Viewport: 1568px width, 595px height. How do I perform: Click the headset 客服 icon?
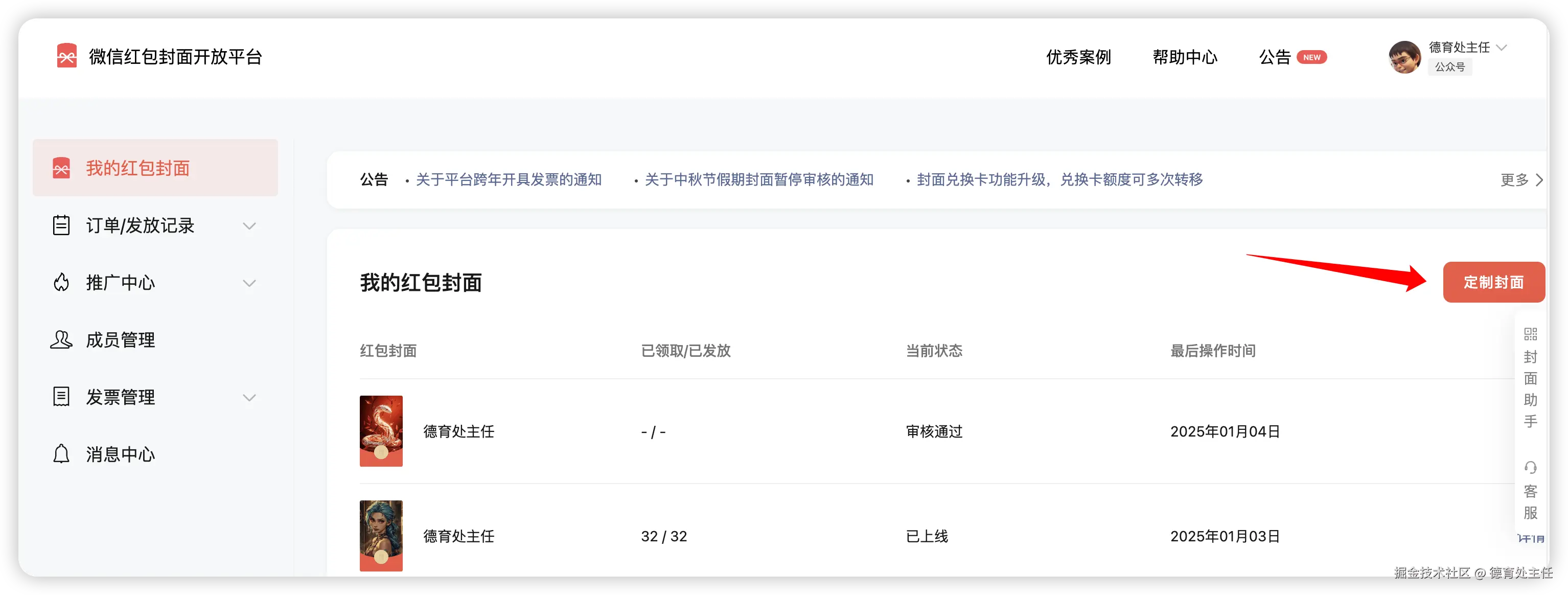[1530, 468]
